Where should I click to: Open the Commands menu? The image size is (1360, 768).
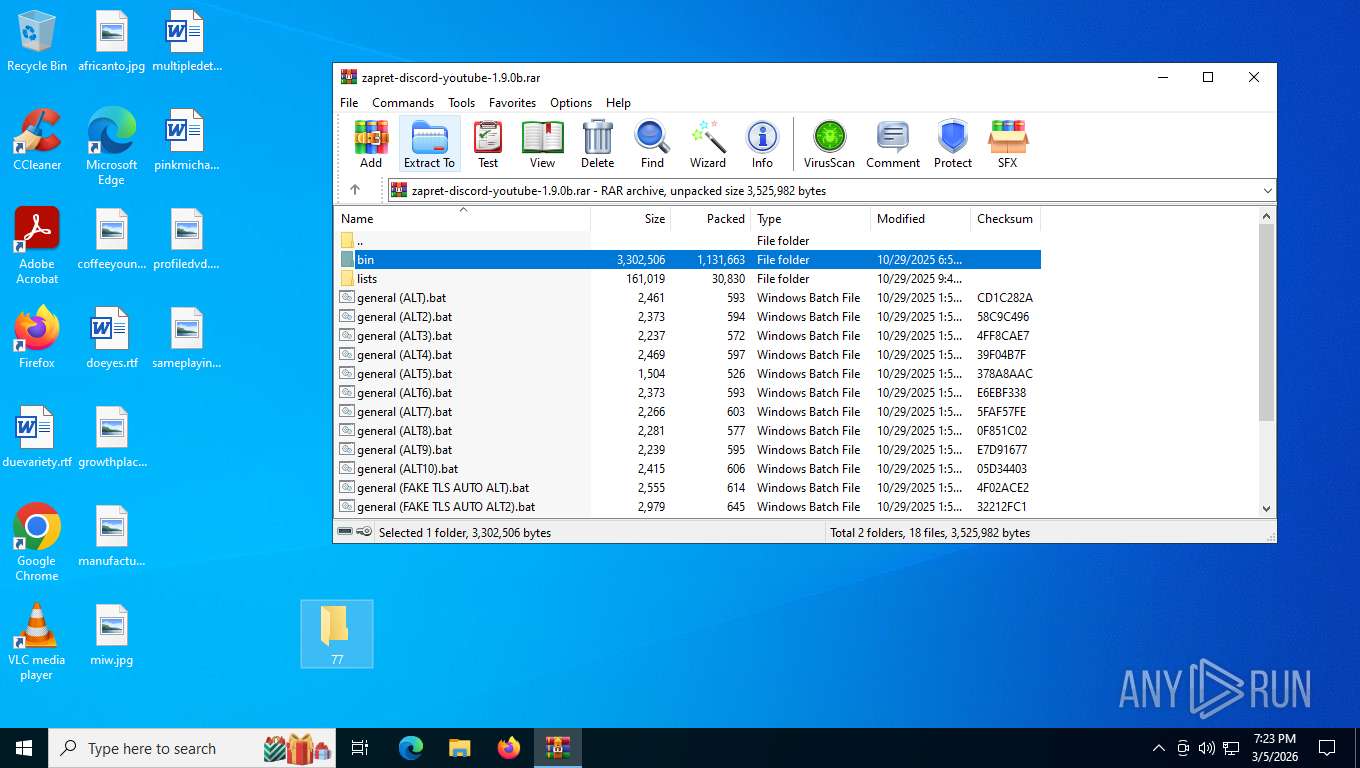click(403, 102)
